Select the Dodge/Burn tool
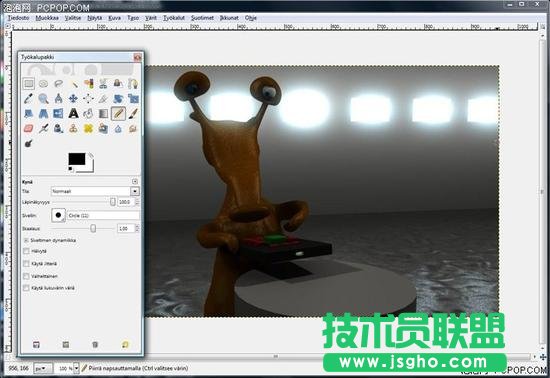Viewport: 550px width, 378px height. coord(29,143)
